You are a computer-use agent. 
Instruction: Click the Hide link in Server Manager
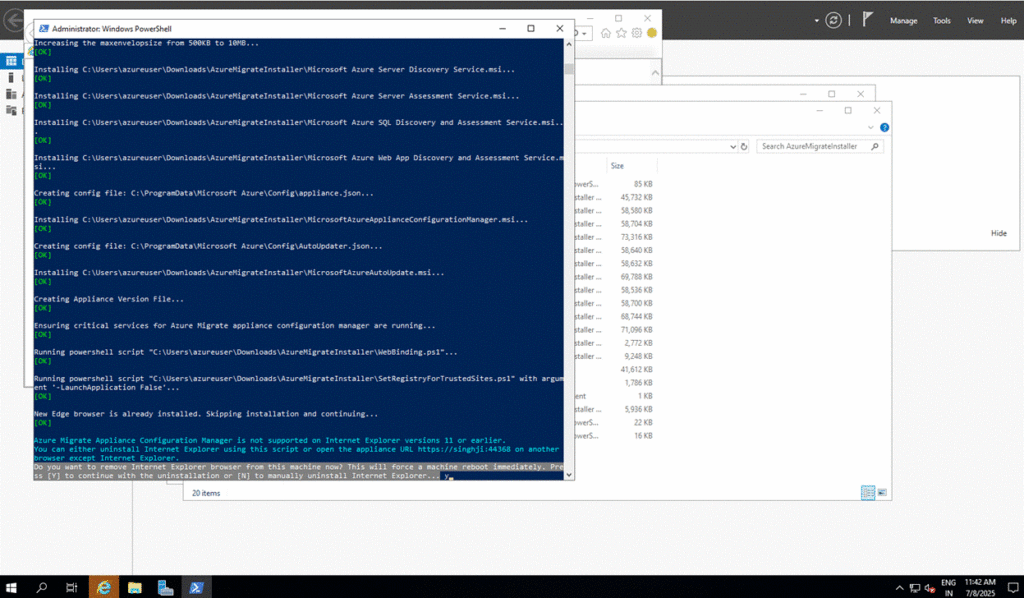[x=998, y=233]
